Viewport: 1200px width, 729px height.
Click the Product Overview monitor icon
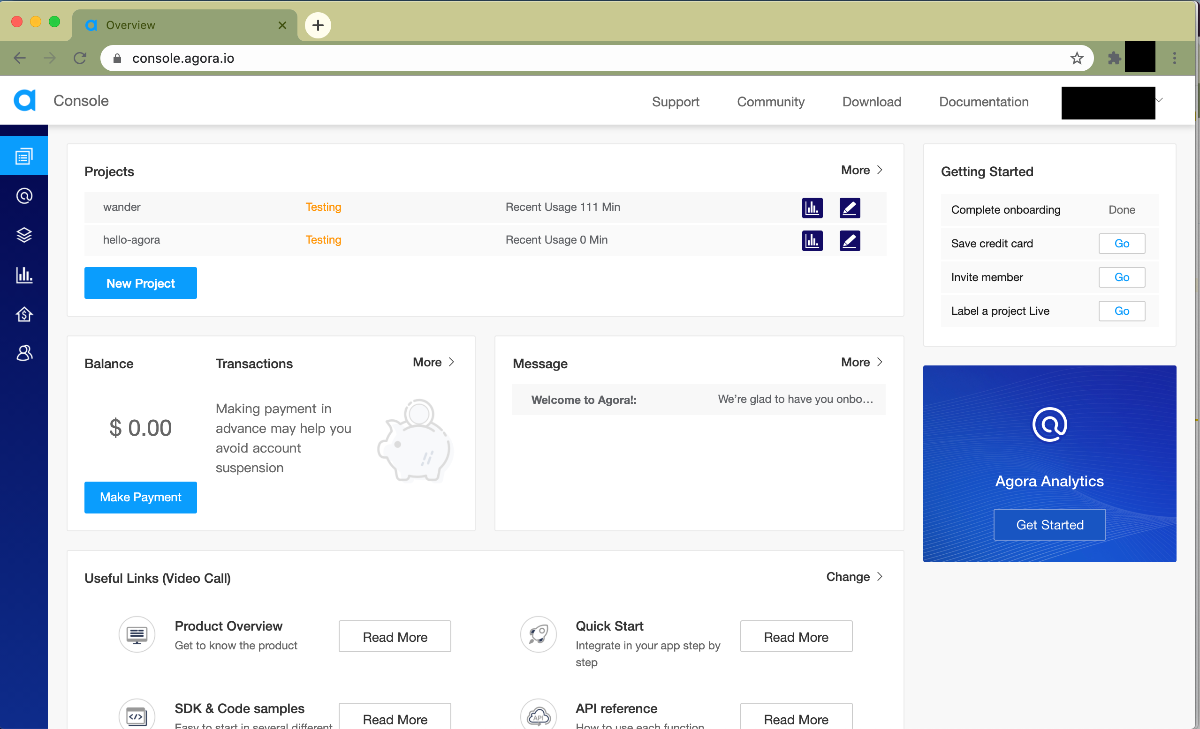(137, 635)
